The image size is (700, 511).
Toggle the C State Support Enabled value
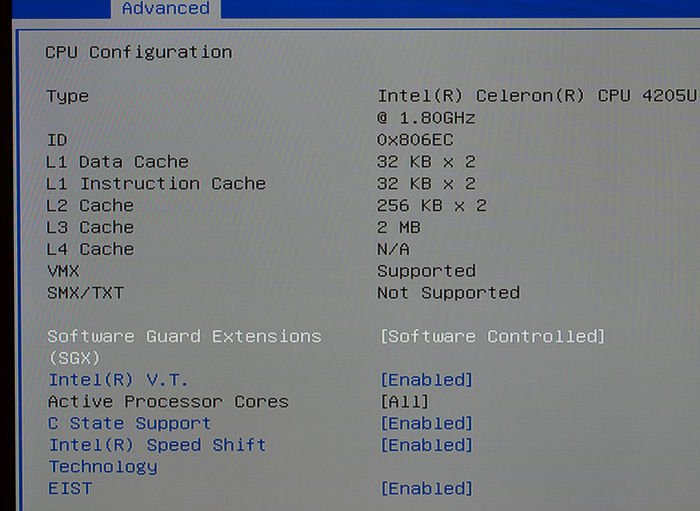(426, 424)
